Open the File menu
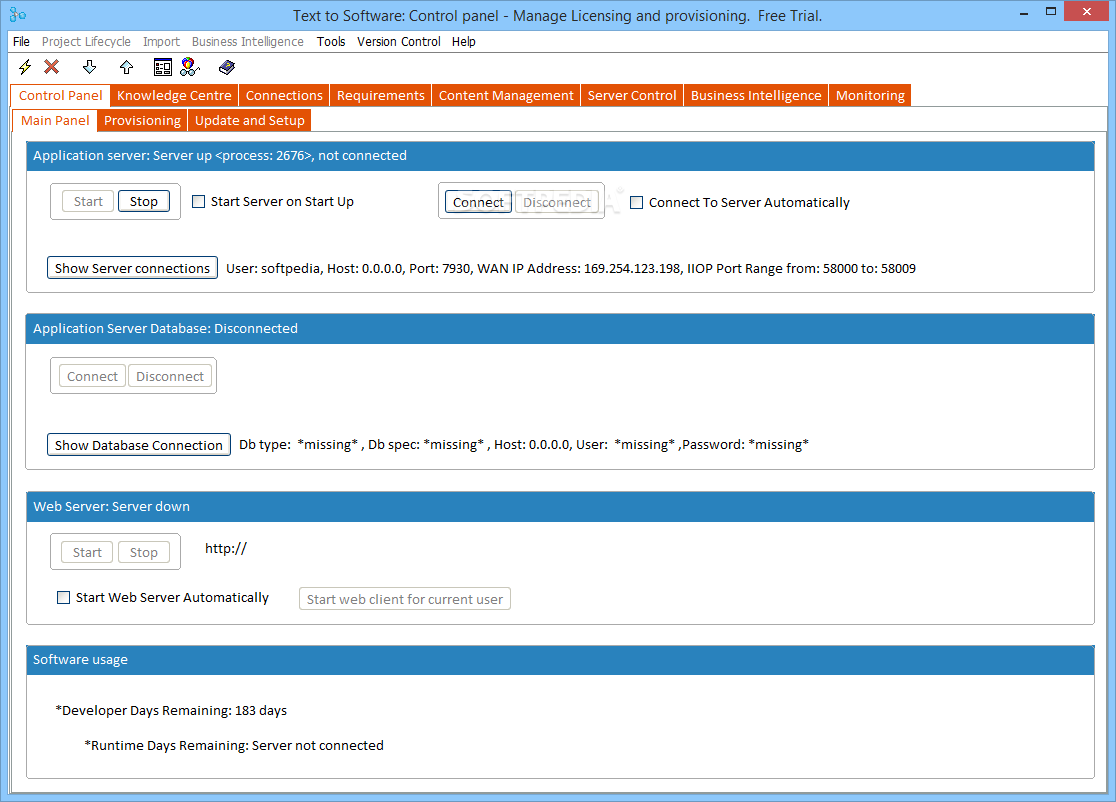This screenshot has height=802, width=1116. (21, 41)
